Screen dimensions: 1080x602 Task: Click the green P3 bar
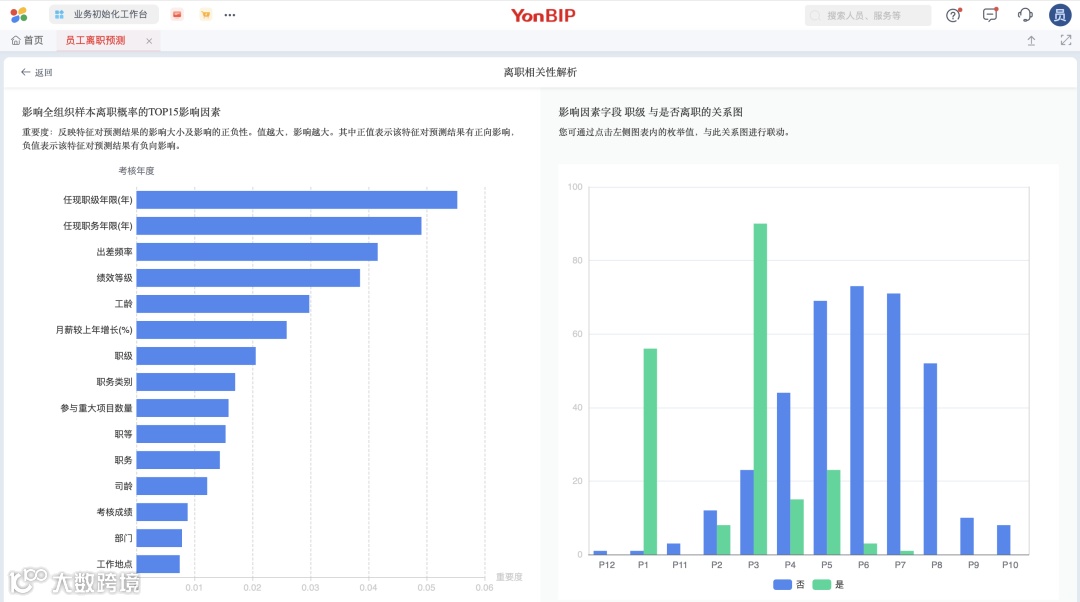(760, 389)
